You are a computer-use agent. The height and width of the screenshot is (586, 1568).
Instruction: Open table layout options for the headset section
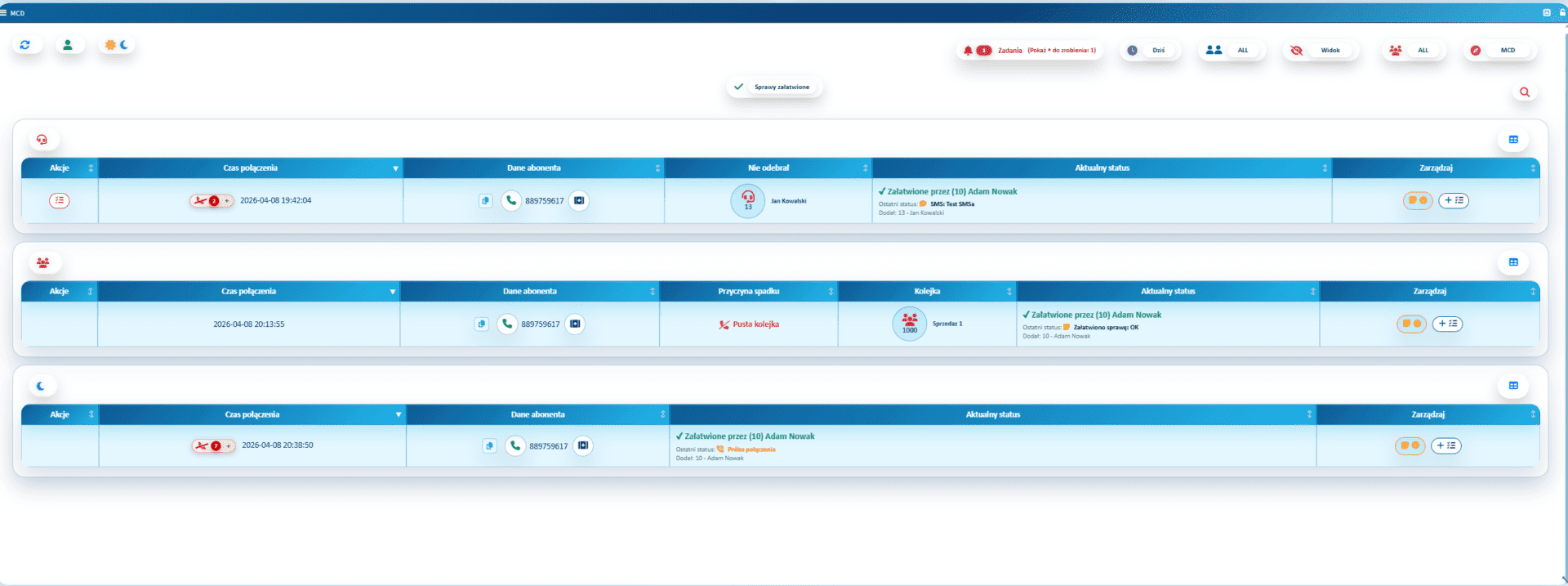tap(1513, 140)
